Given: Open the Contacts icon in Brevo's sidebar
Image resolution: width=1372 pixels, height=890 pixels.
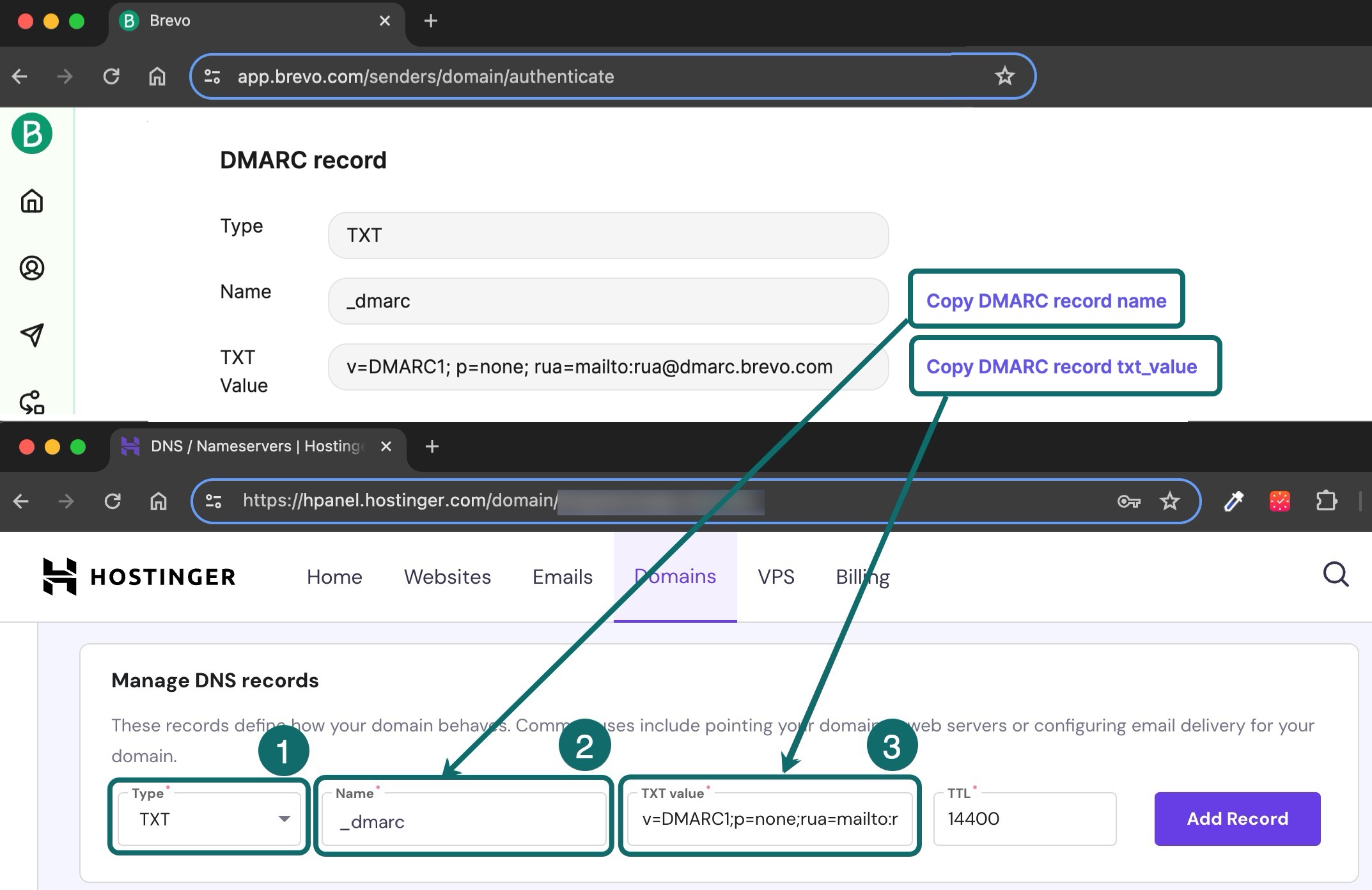Looking at the screenshot, I should (32, 268).
